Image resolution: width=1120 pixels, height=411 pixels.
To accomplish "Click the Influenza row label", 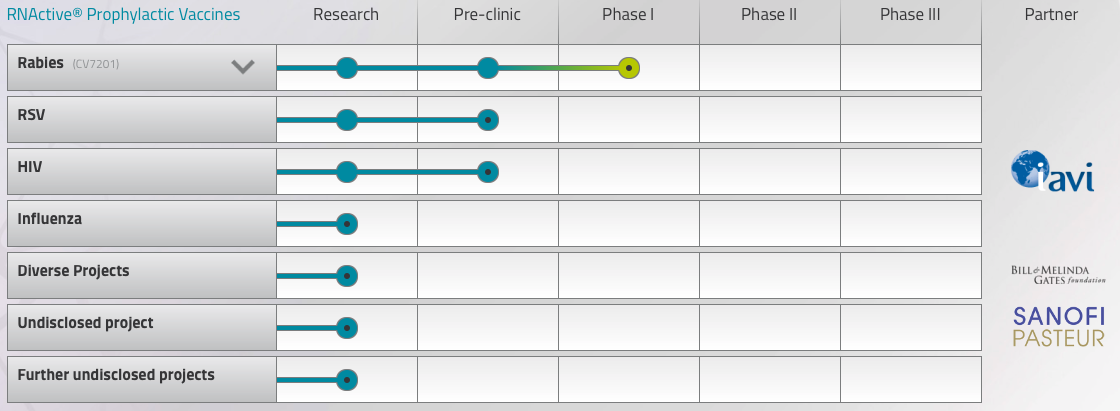I will pos(50,219).
